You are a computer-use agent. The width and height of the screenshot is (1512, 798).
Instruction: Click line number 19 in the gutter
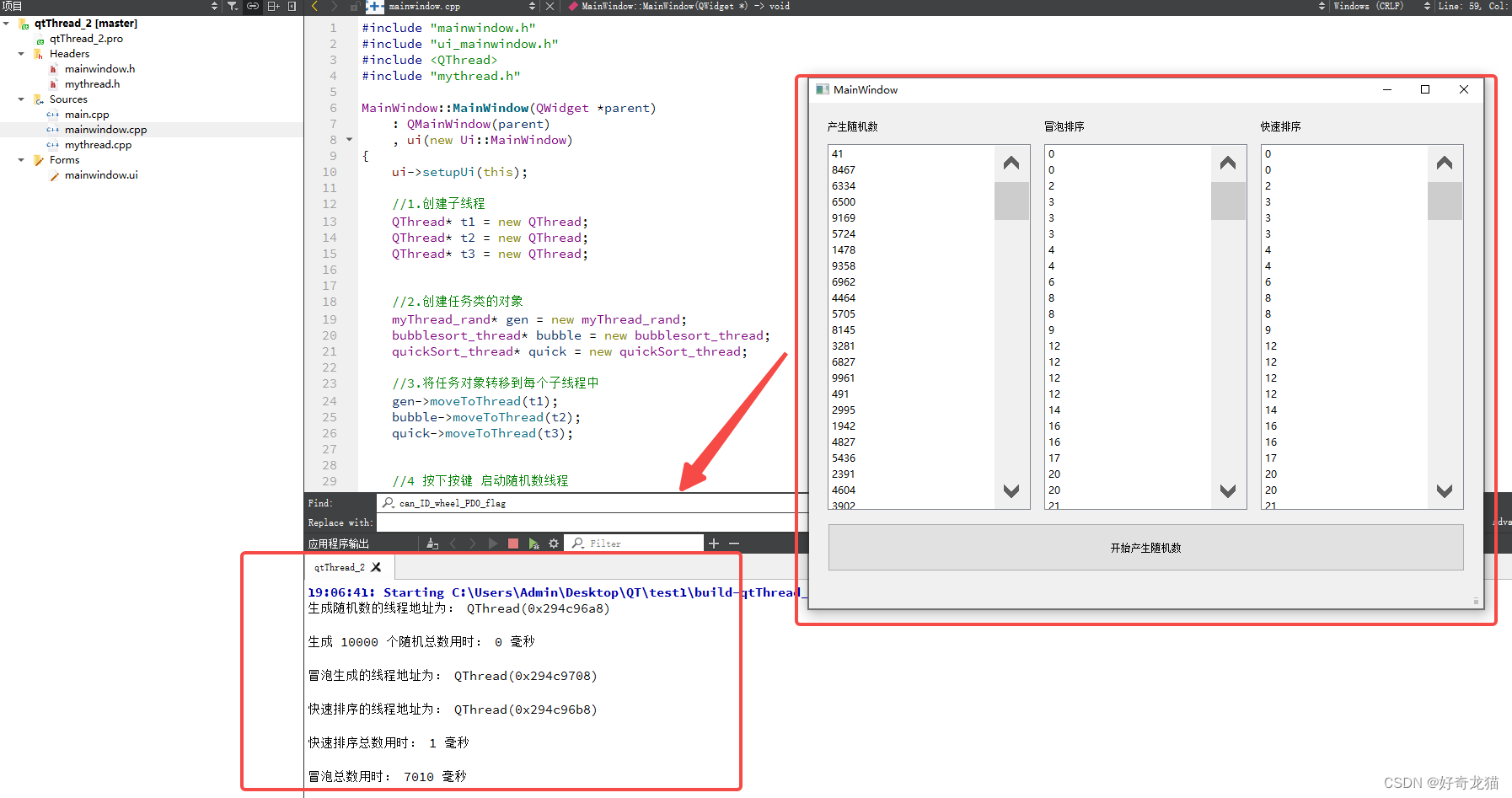[x=330, y=319]
